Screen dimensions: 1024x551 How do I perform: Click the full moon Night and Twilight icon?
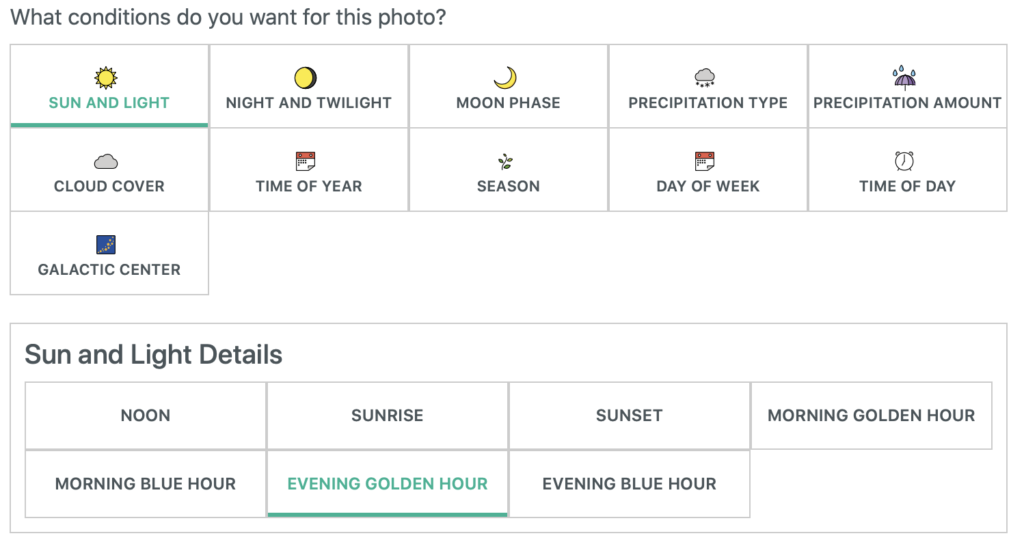click(x=305, y=78)
